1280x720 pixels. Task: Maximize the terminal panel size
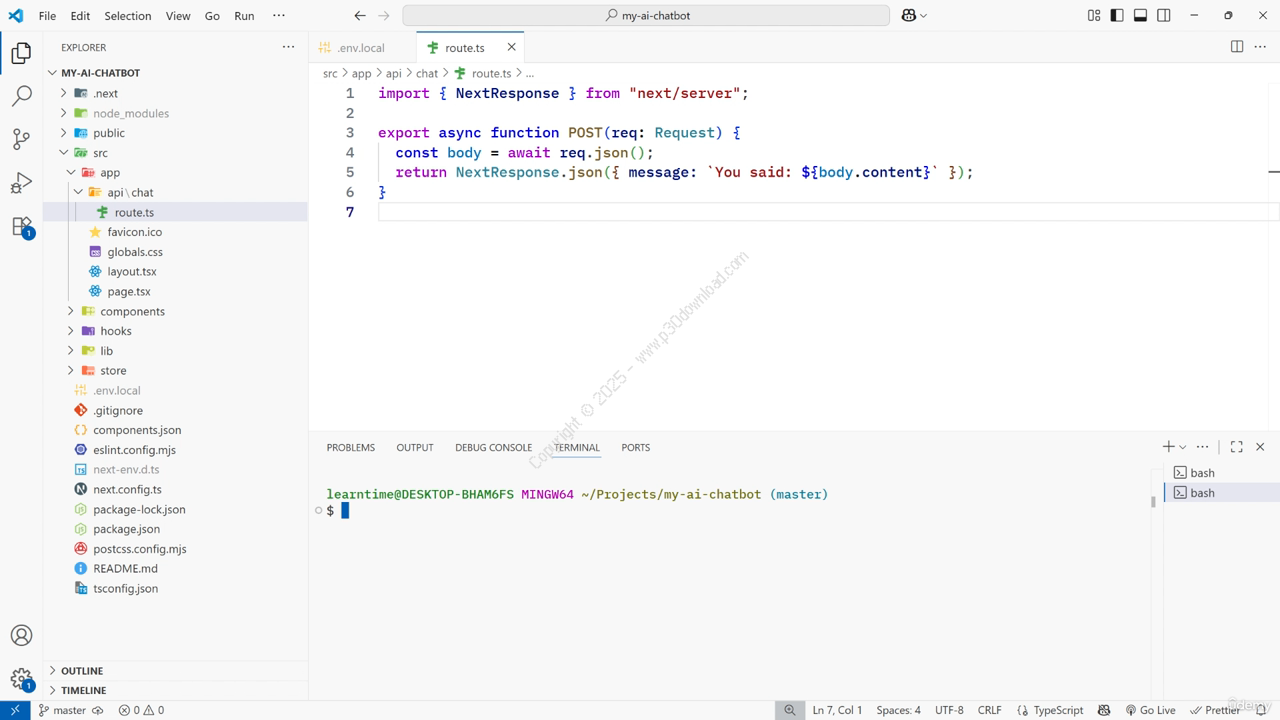click(1236, 447)
